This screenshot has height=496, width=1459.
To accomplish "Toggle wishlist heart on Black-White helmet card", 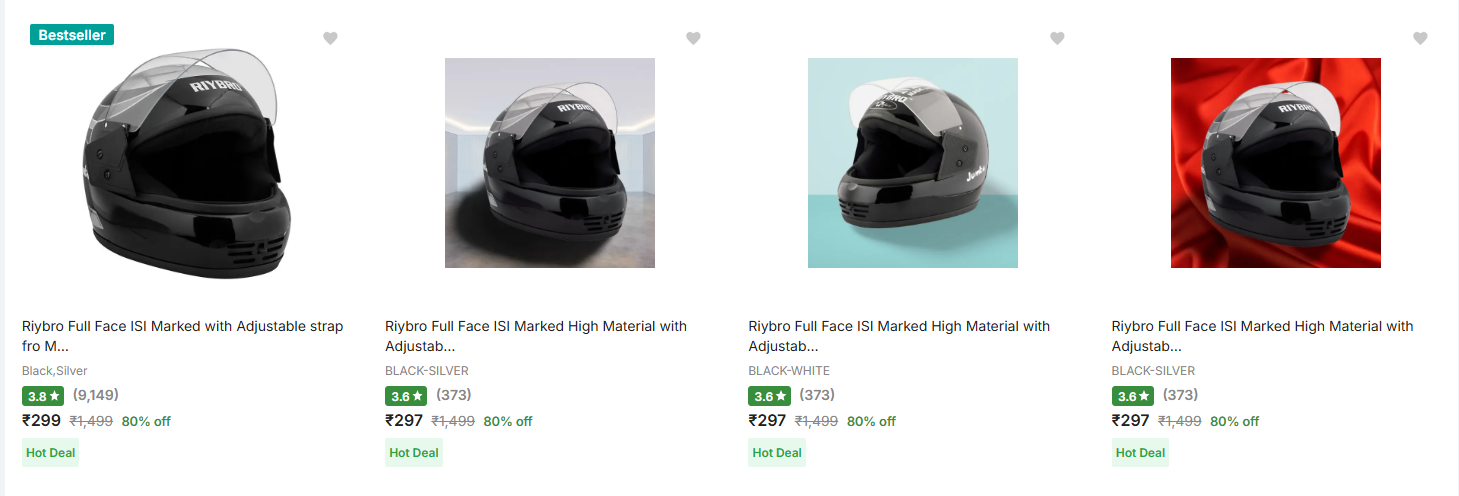I will (x=1057, y=39).
